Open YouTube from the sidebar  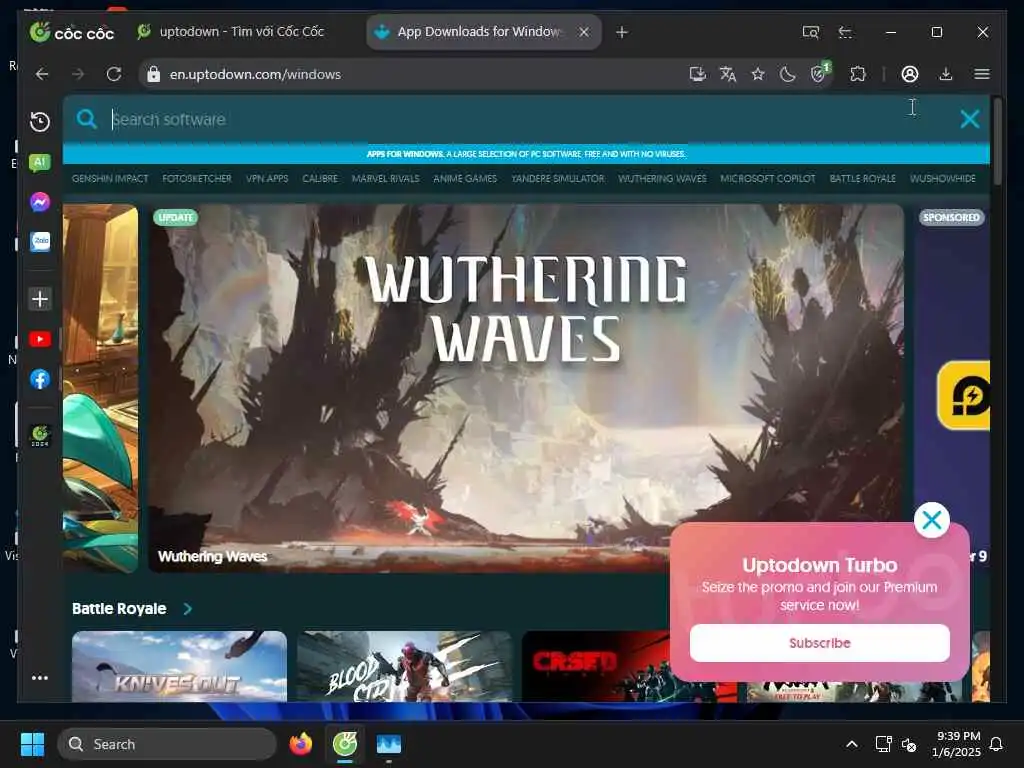(40, 340)
